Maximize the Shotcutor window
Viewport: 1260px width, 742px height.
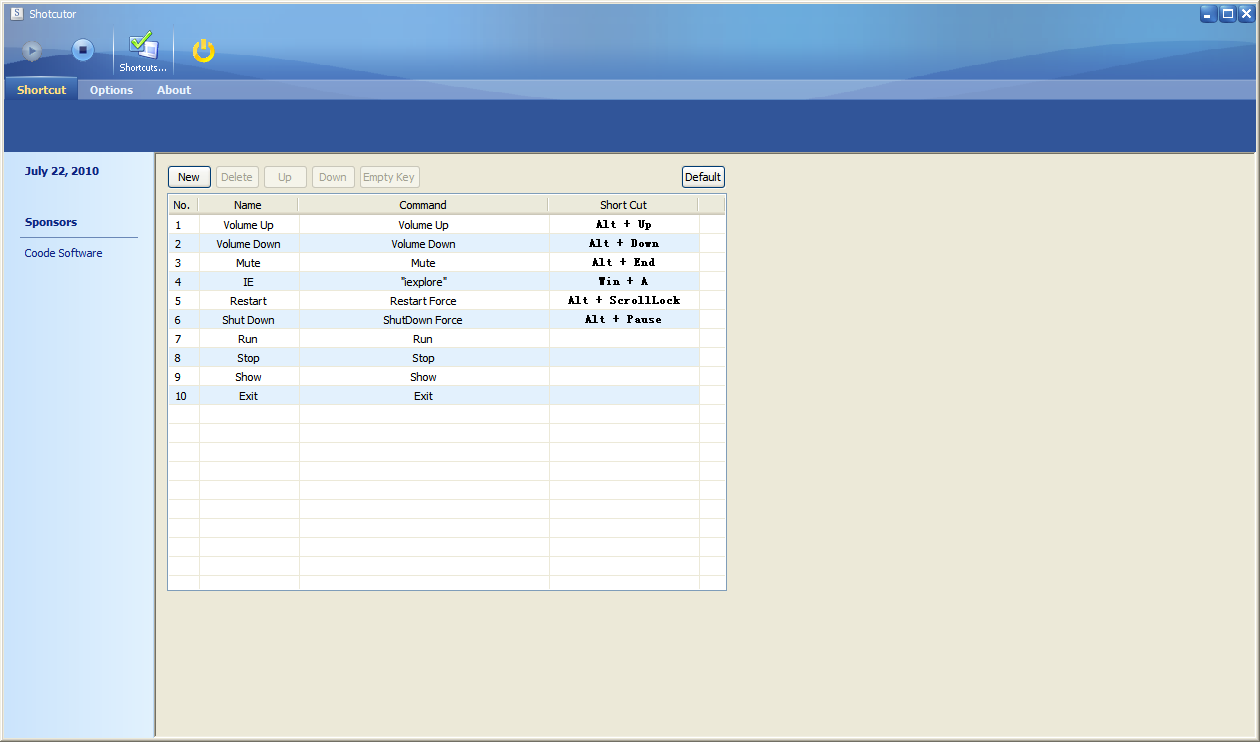tap(1228, 14)
